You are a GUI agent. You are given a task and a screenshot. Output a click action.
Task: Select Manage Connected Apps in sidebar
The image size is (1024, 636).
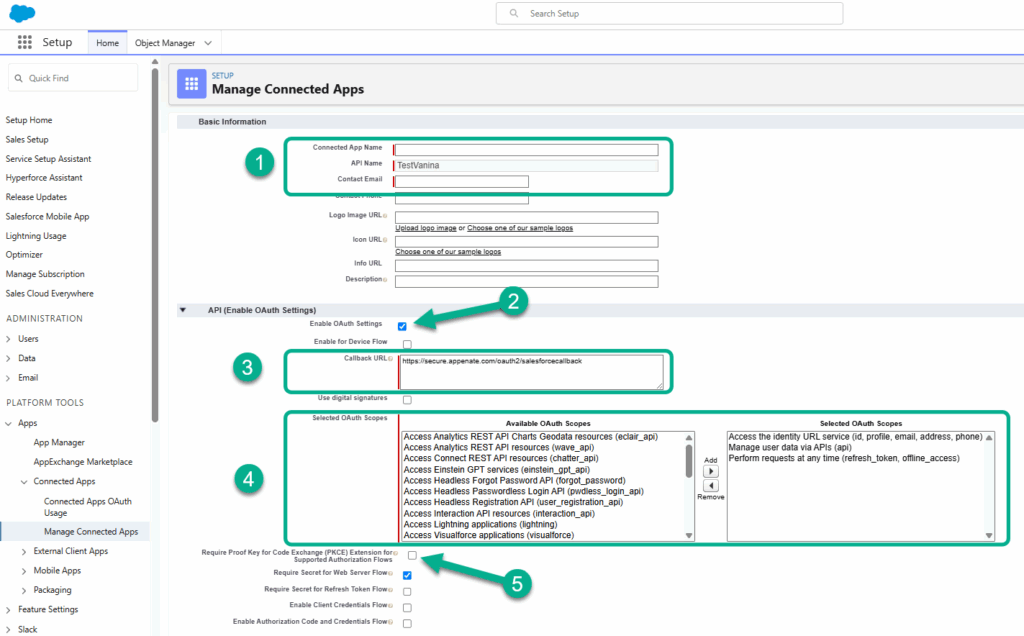tap(91, 532)
